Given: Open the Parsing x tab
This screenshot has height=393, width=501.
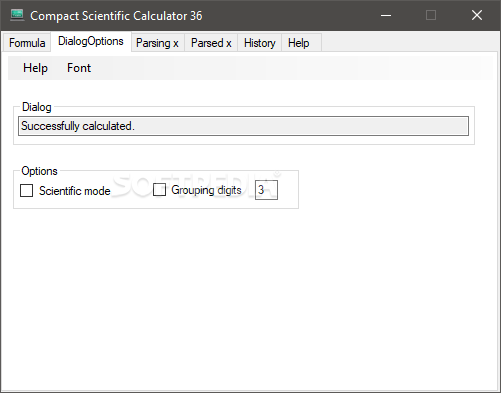Looking at the screenshot, I should pyautogui.click(x=157, y=43).
